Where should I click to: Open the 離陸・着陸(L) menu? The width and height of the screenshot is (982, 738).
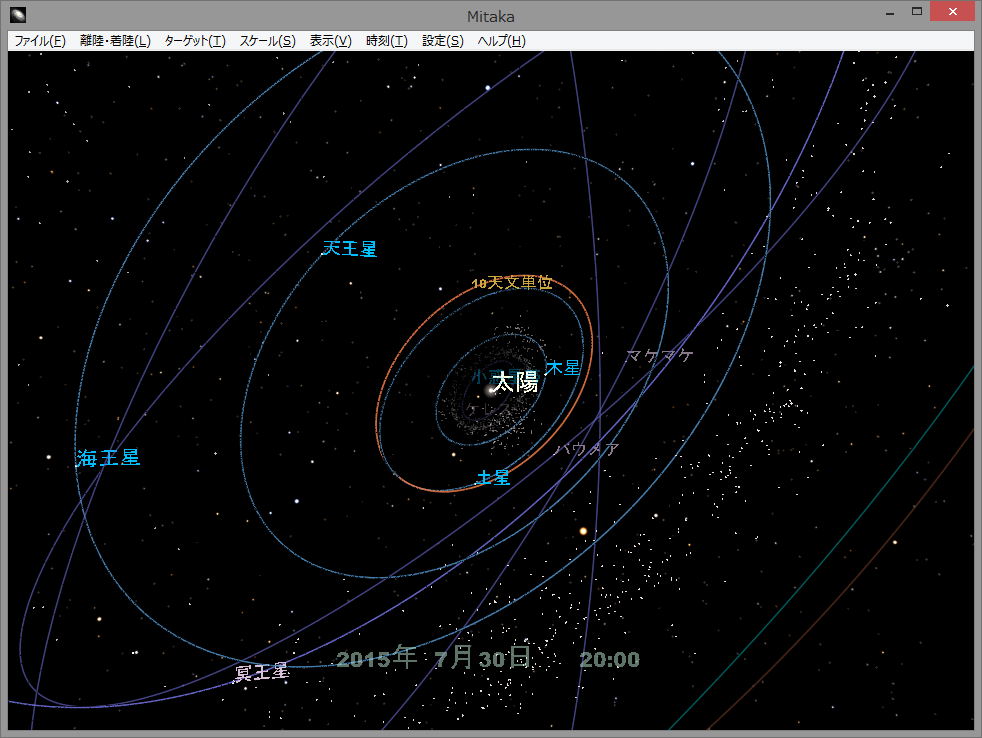[115, 41]
